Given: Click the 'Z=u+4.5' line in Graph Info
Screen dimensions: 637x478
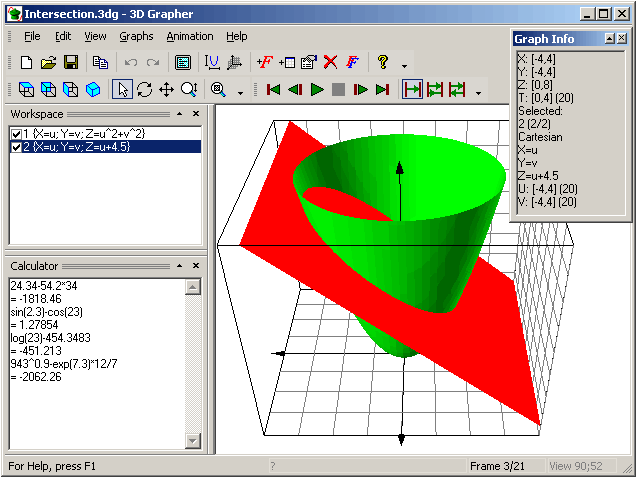Looking at the screenshot, I should [538, 176].
